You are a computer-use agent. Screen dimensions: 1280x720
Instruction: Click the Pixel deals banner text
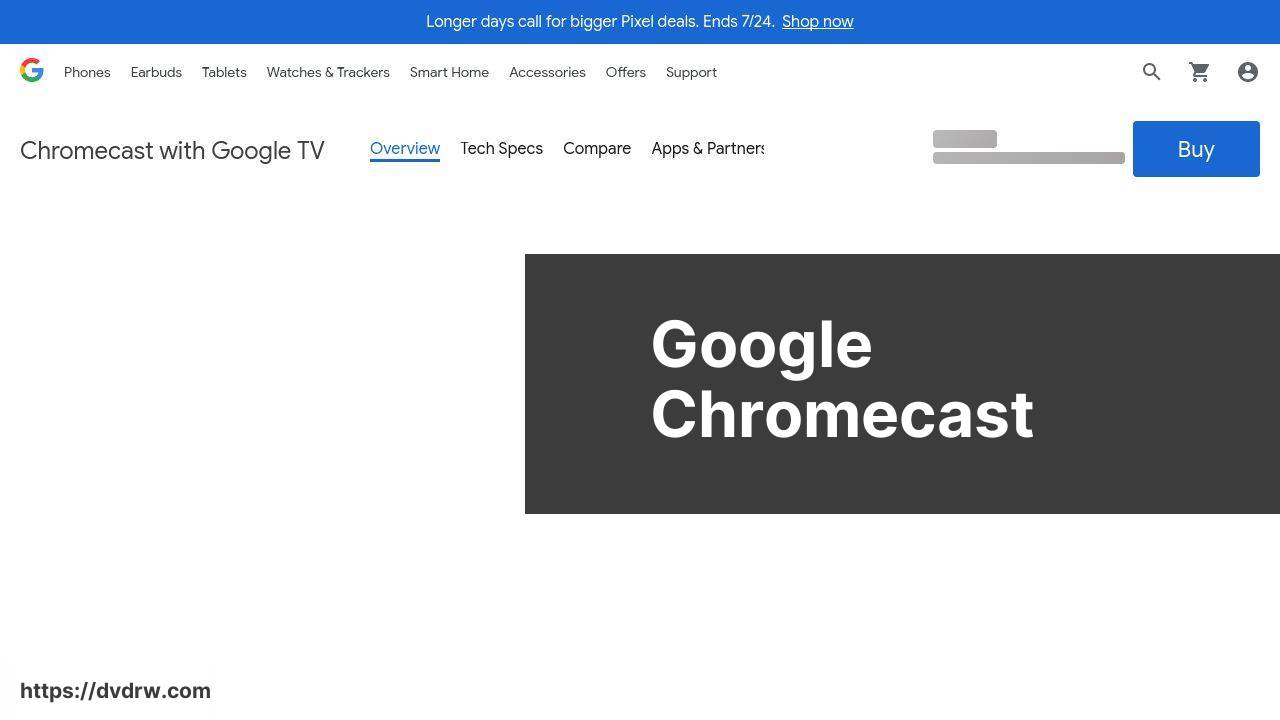pos(600,21)
